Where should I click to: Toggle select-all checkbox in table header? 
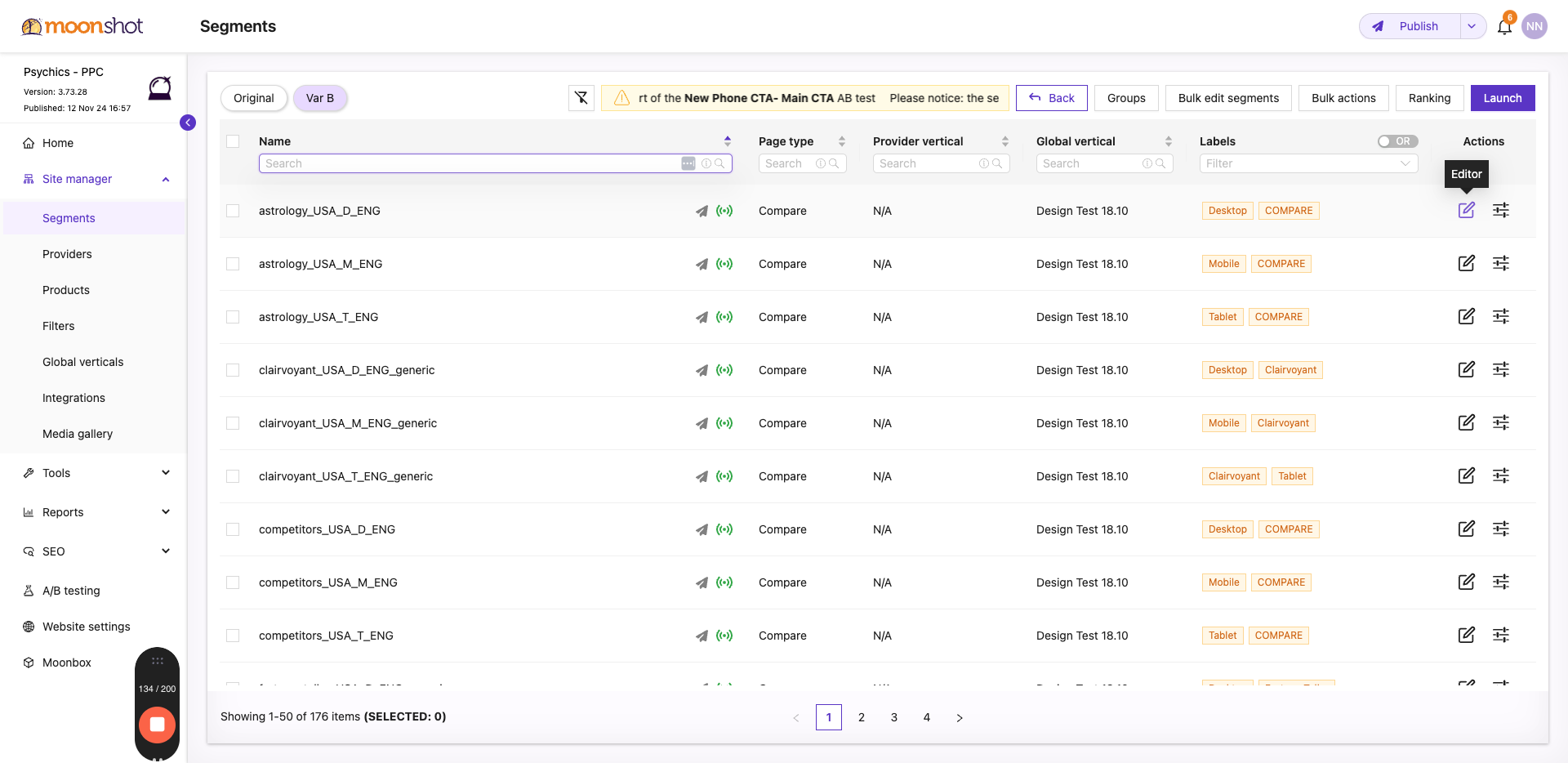click(x=233, y=141)
